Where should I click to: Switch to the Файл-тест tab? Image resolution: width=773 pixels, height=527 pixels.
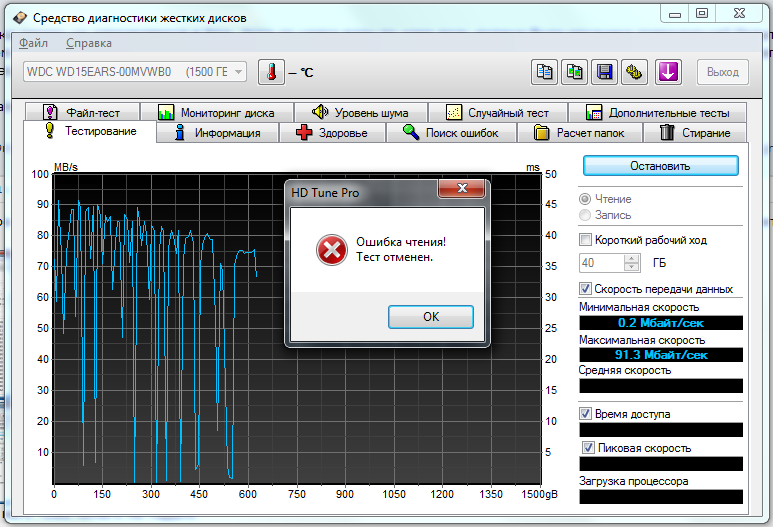tap(82, 112)
